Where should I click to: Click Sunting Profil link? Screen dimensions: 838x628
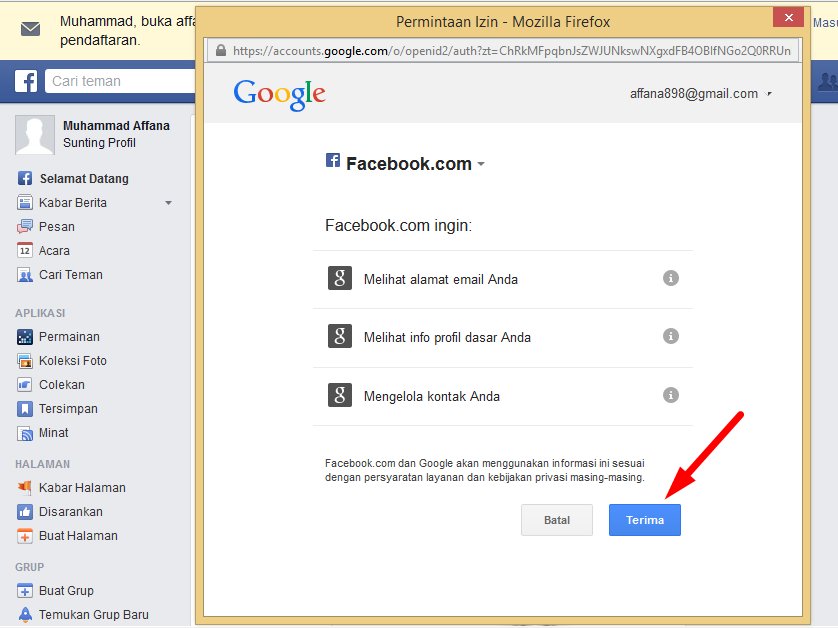99,143
